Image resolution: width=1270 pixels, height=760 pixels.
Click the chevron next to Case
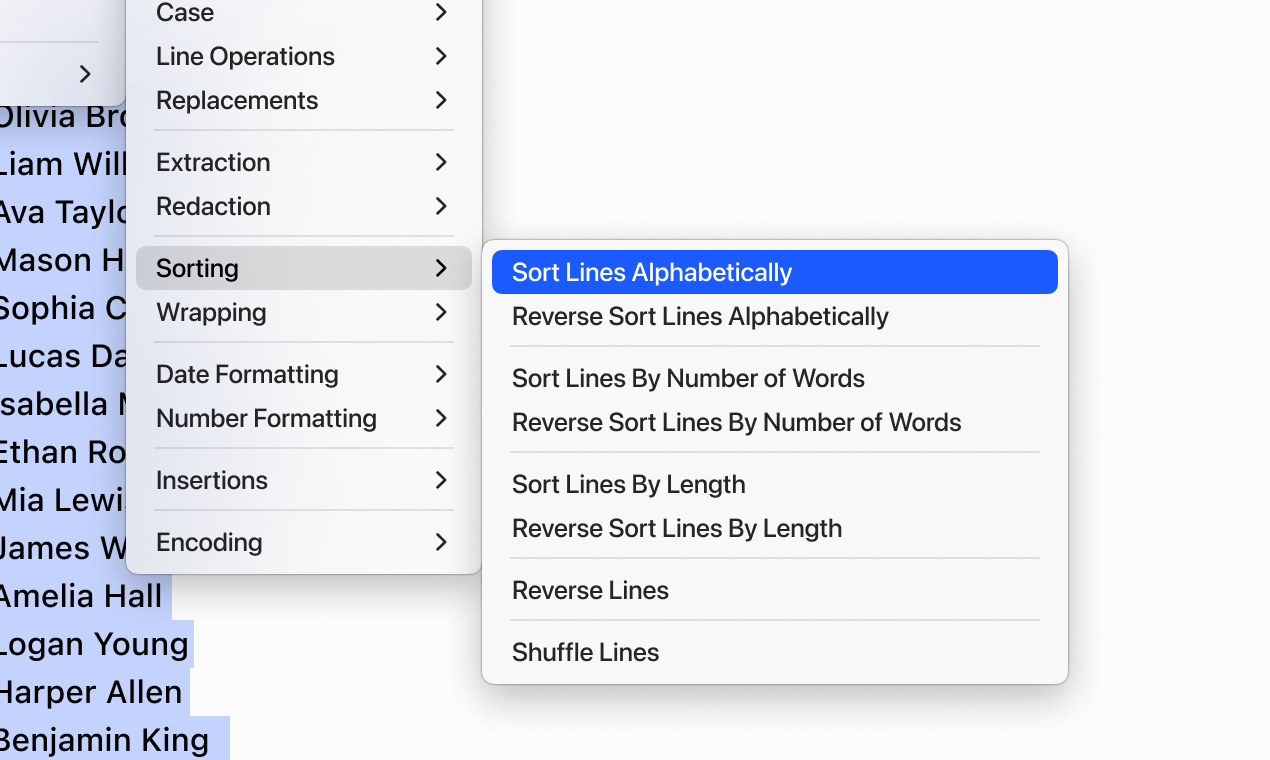pyautogui.click(x=441, y=12)
